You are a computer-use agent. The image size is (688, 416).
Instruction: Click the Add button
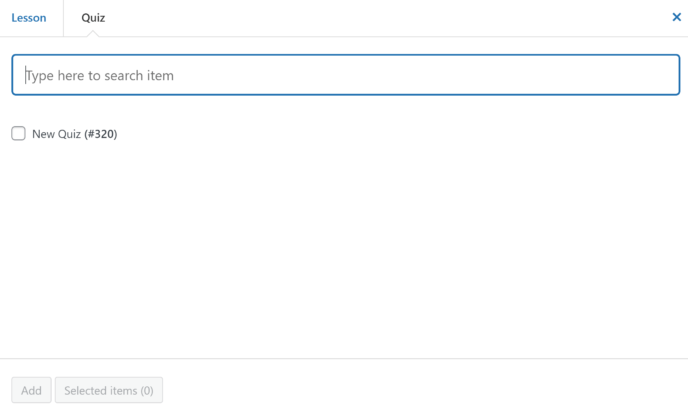(x=31, y=390)
